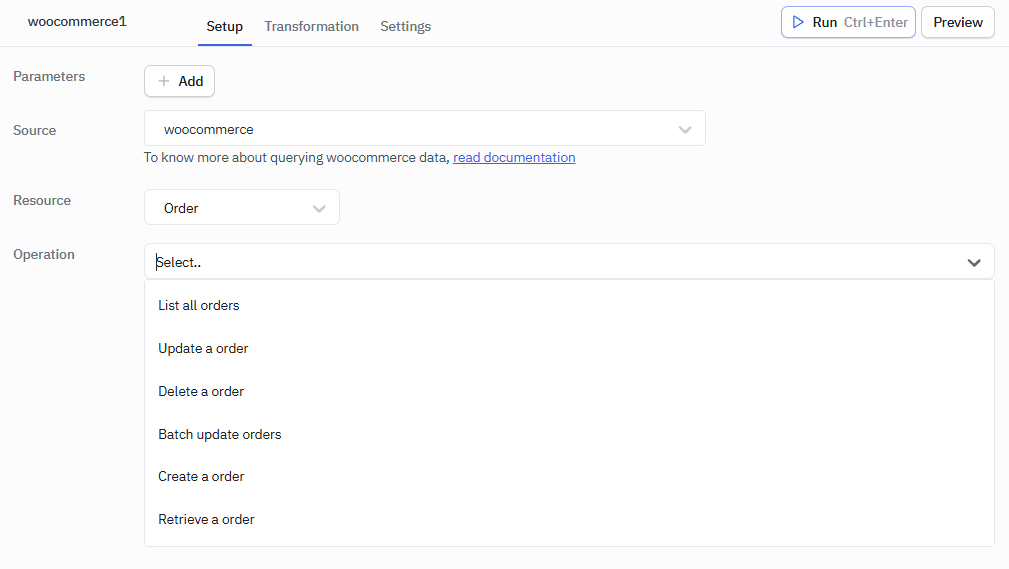Open the Preview button

(957, 22)
